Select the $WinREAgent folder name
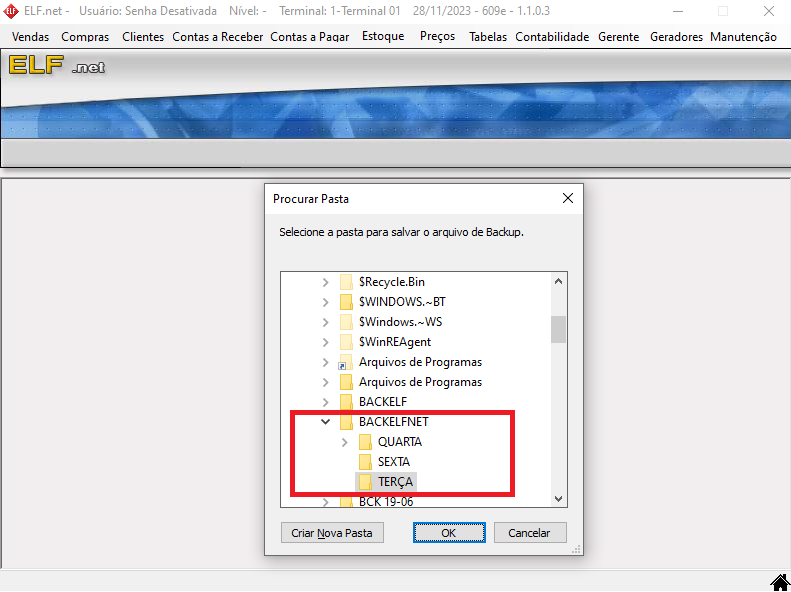Viewport: 791px width, 592px height. [x=395, y=342]
